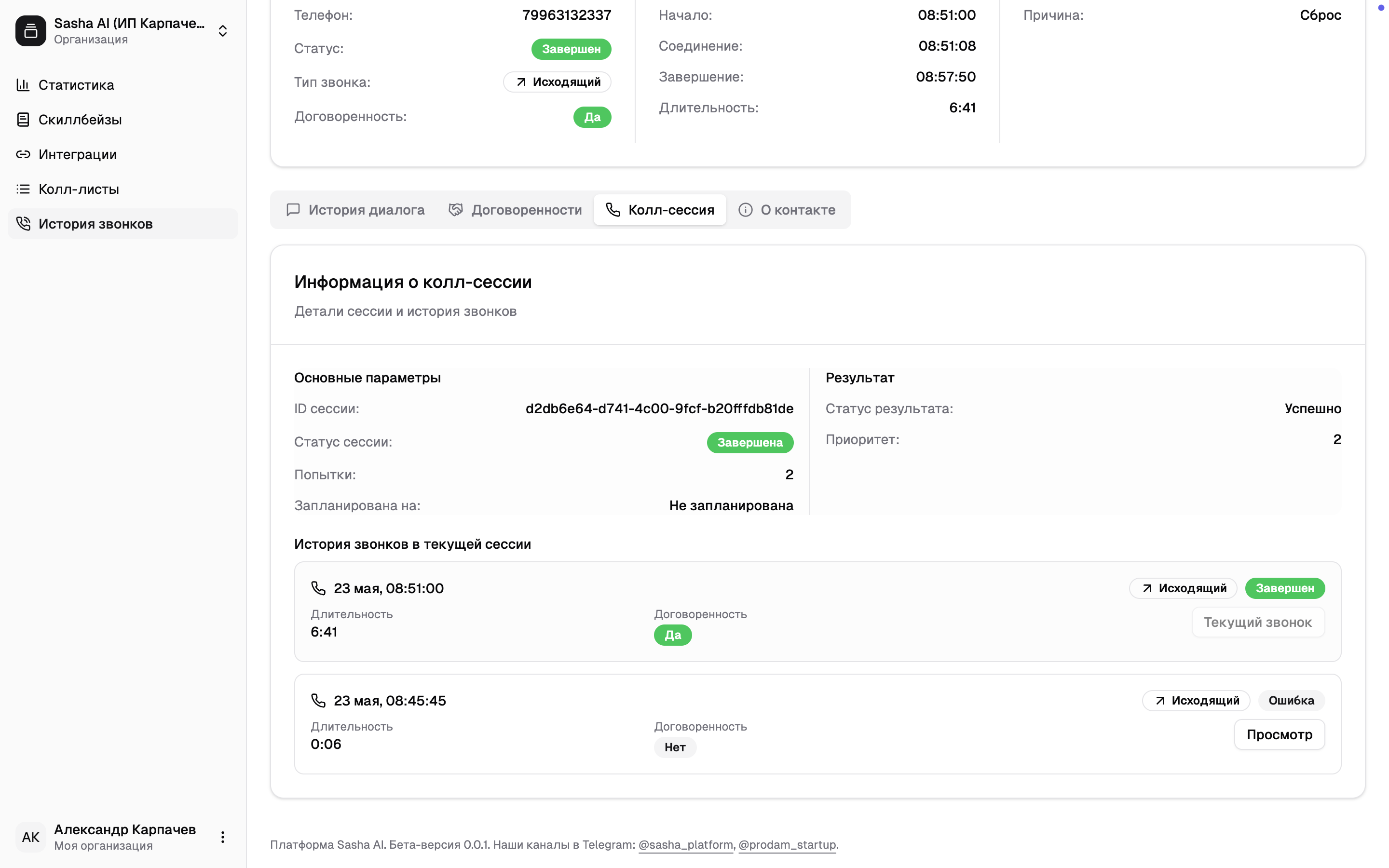Open the @sasha_platform Telegram link
Viewport: 1389px width, 868px height.
tap(685, 844)
